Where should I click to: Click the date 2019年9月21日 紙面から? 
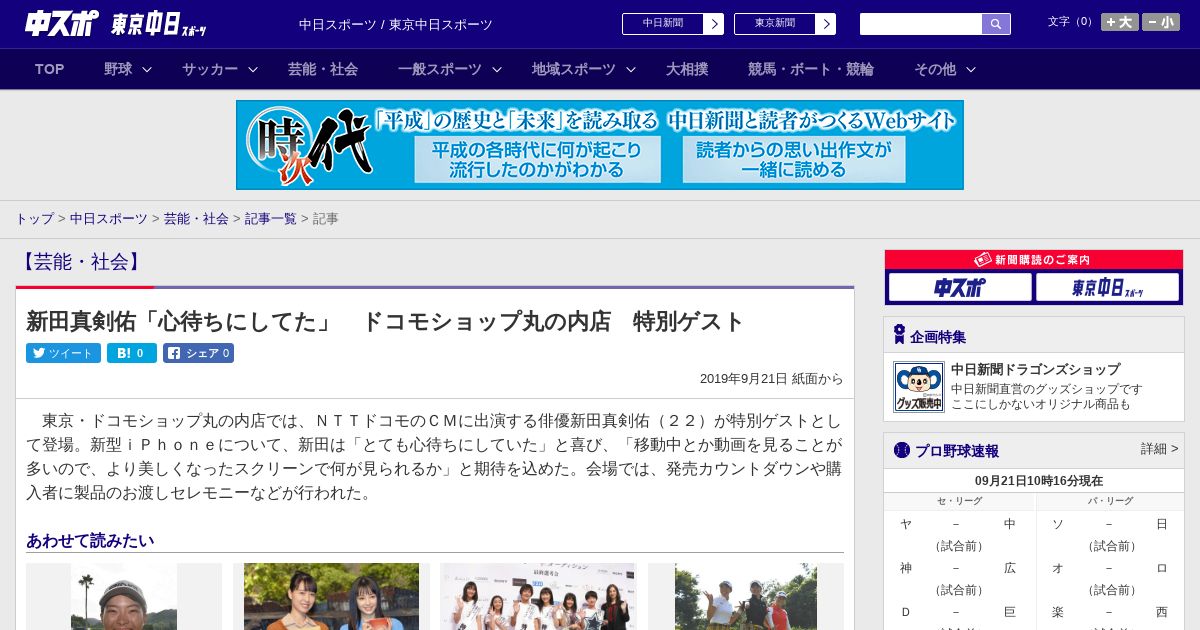772,379
